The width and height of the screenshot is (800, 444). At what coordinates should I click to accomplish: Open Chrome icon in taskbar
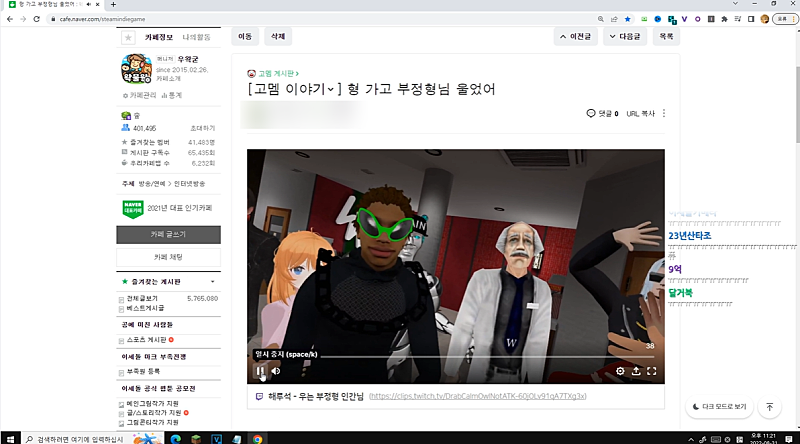click(258, 439)
